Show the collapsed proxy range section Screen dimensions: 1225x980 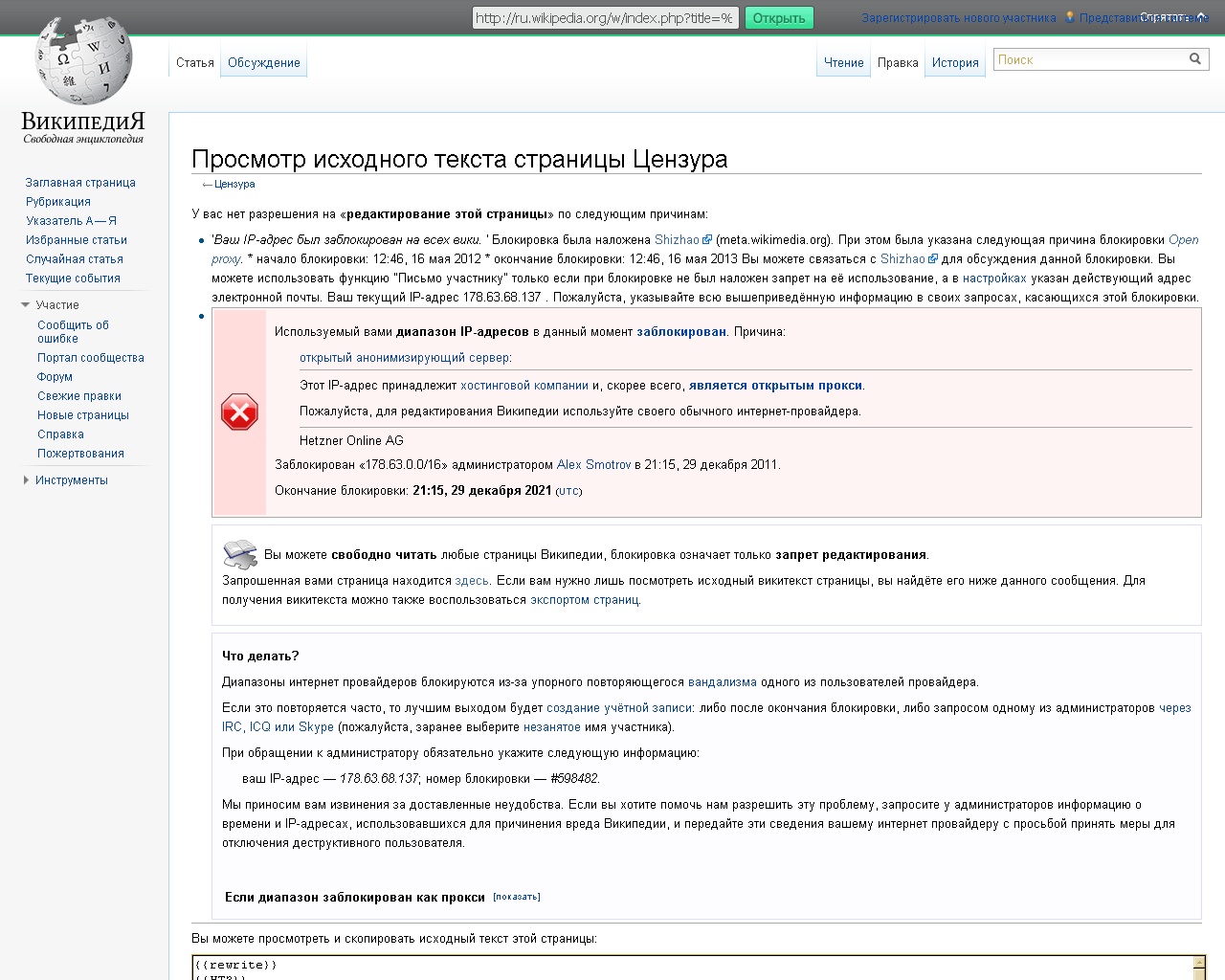(x=517, y=897)
